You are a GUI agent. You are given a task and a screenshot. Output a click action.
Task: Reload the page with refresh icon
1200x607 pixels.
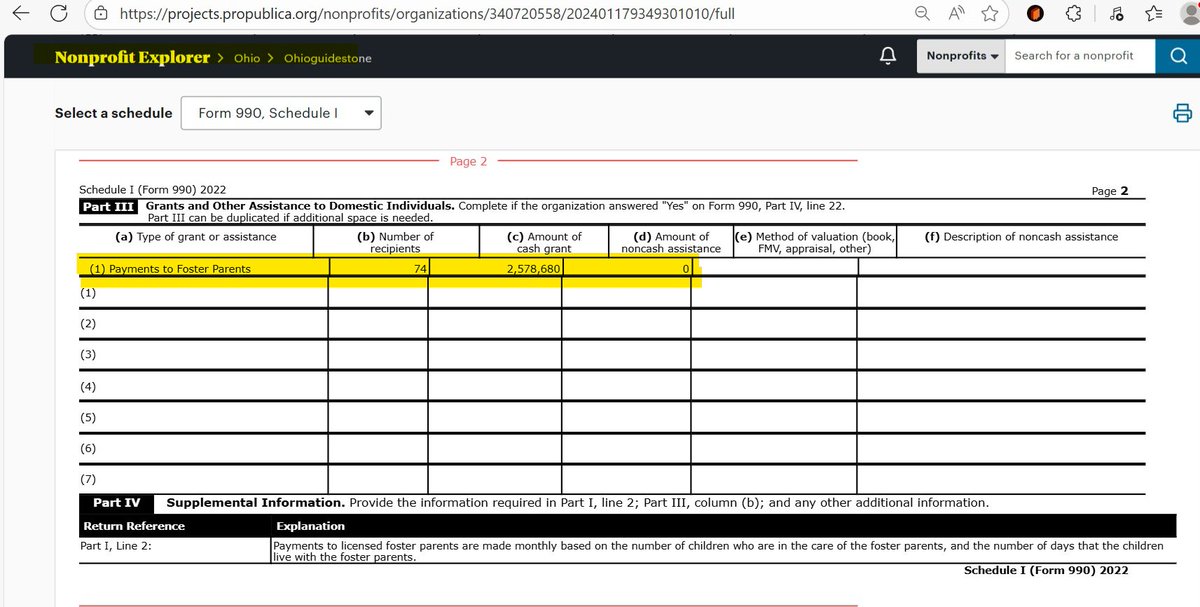[60, 14]
